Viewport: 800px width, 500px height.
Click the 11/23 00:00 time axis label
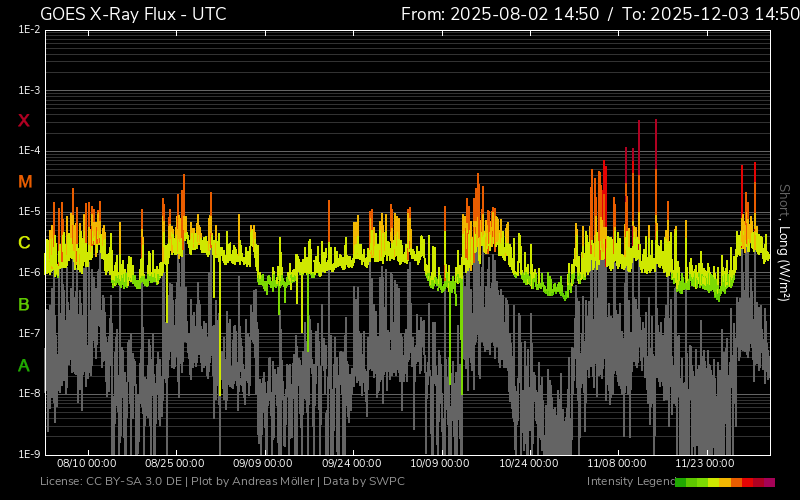point(705,464)
